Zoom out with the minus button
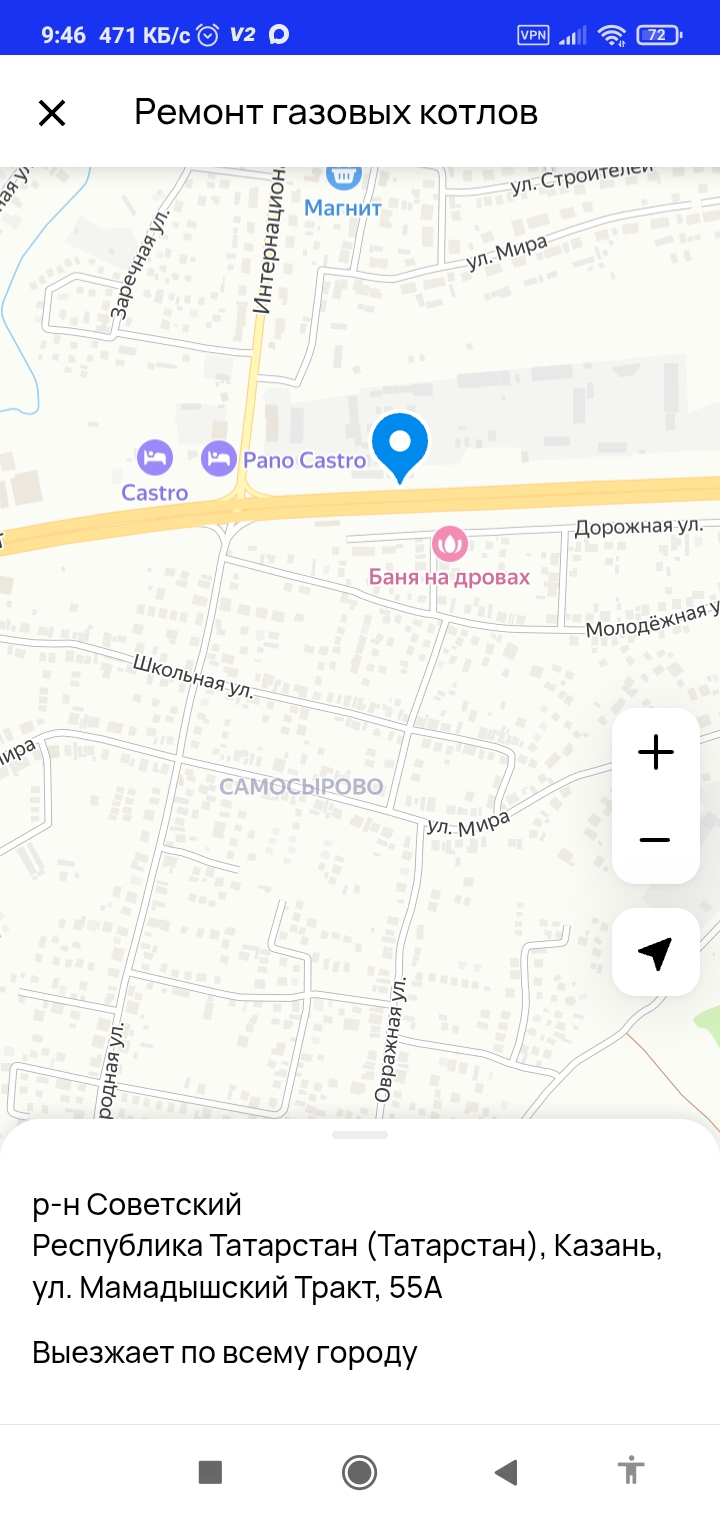The image size is (720, 1520). click(656, 840)
